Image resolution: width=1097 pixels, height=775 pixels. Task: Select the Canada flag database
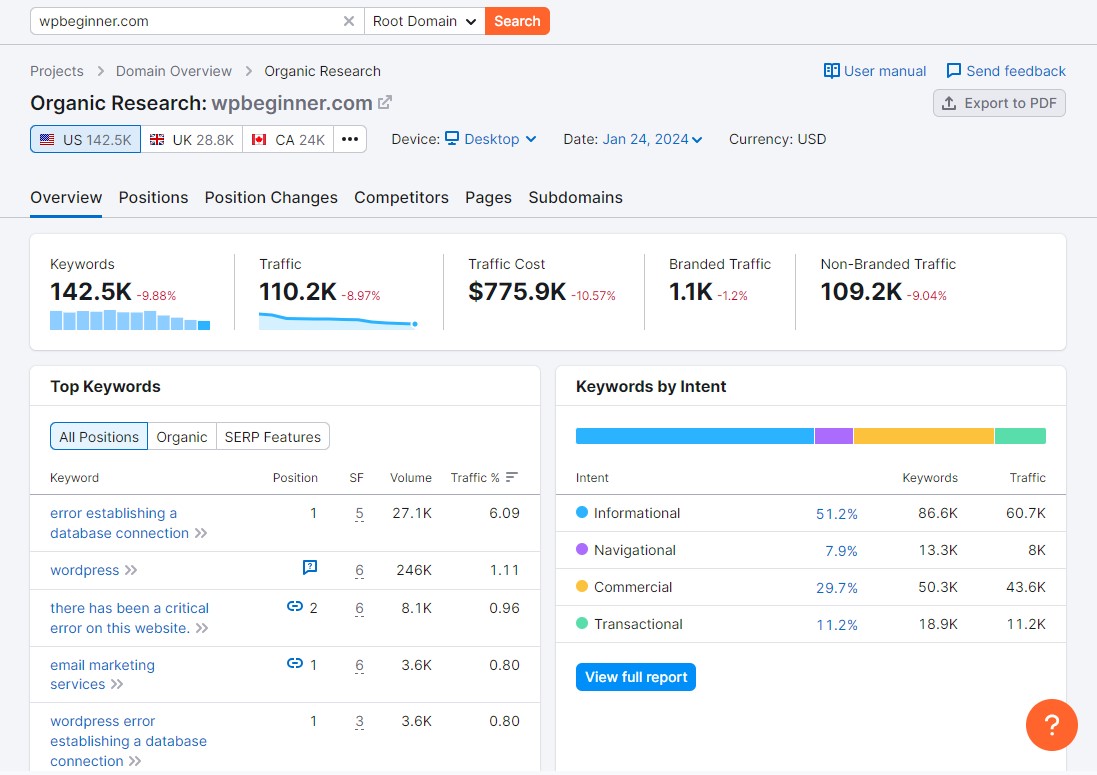(x=288, y=139)
